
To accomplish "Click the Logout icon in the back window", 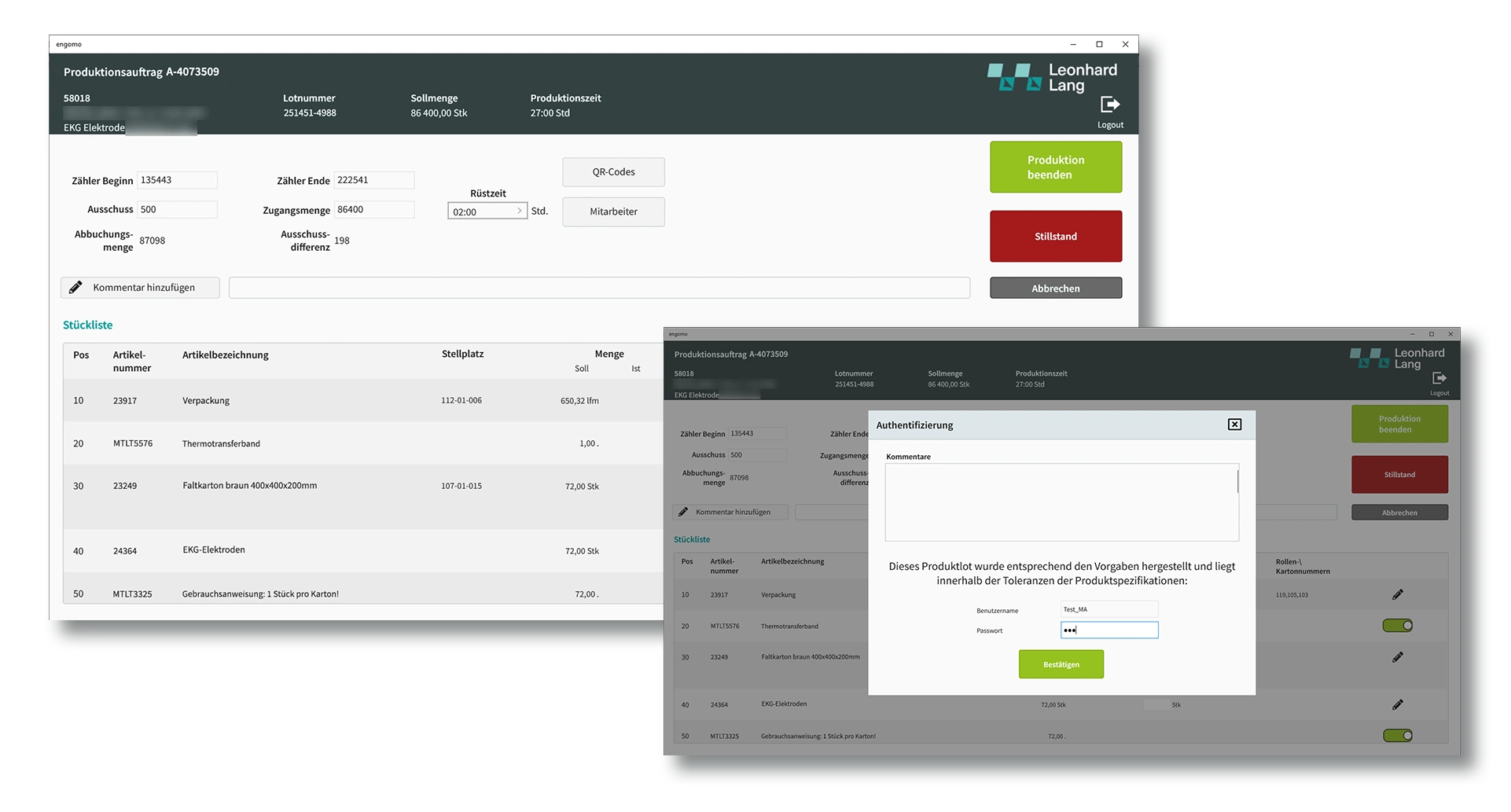I will (1110, 105).
